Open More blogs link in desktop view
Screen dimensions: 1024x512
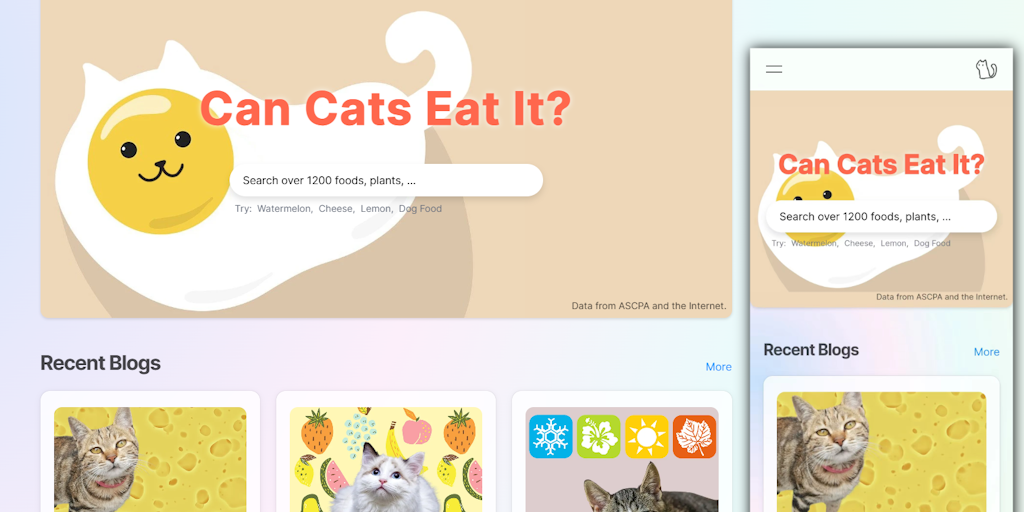pos(718,367)
